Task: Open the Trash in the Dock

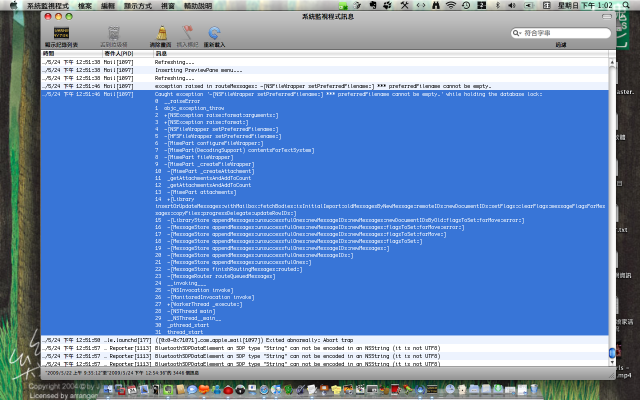Action: click(x=534, y=389)
